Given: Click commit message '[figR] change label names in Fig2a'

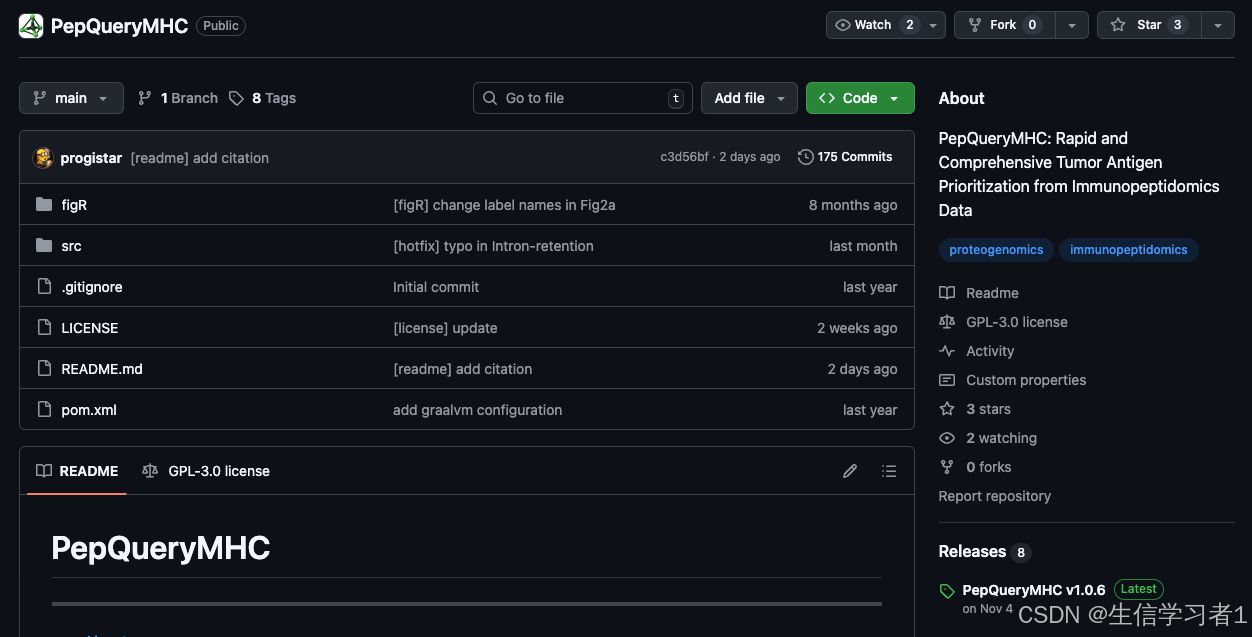Looking at the screenshot, I should coord(504,205).
